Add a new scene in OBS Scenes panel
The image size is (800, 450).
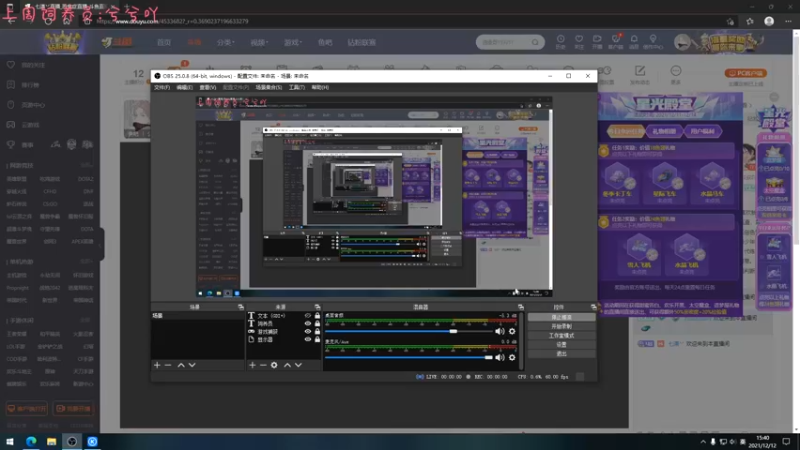click(x=157, y=365)
